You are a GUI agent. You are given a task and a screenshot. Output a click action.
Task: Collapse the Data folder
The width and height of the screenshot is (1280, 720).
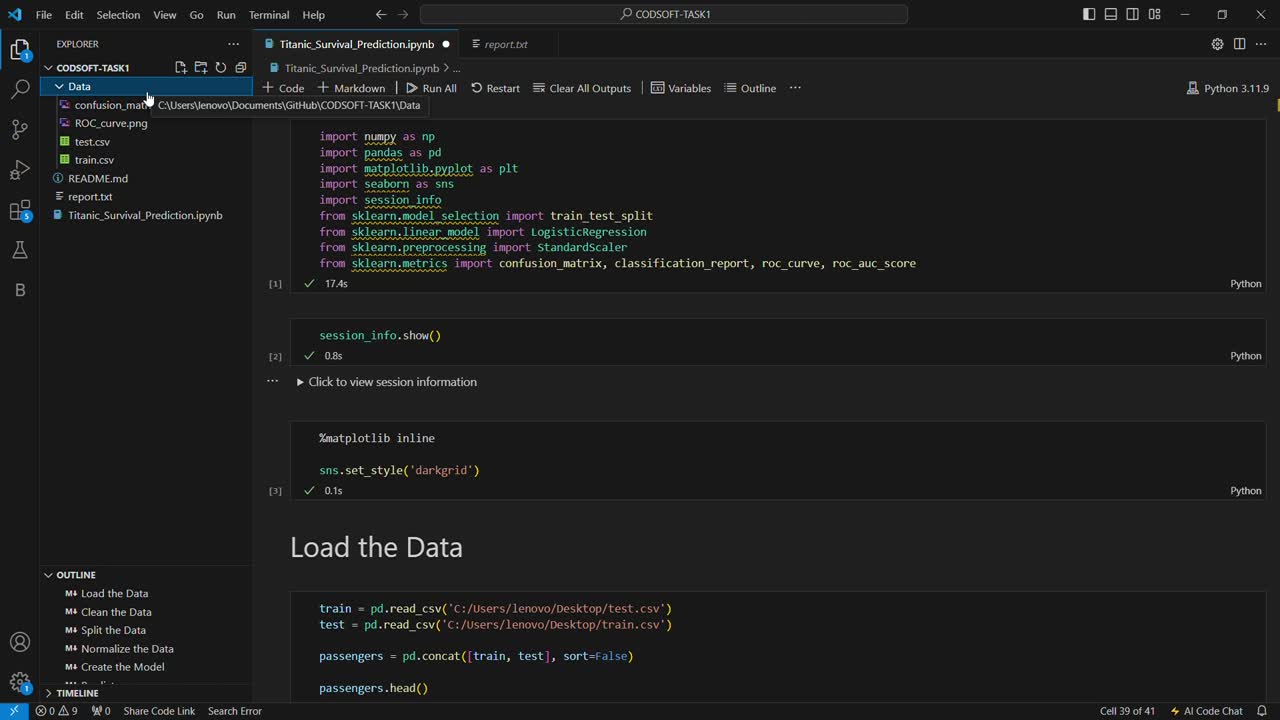coord(146,86)
